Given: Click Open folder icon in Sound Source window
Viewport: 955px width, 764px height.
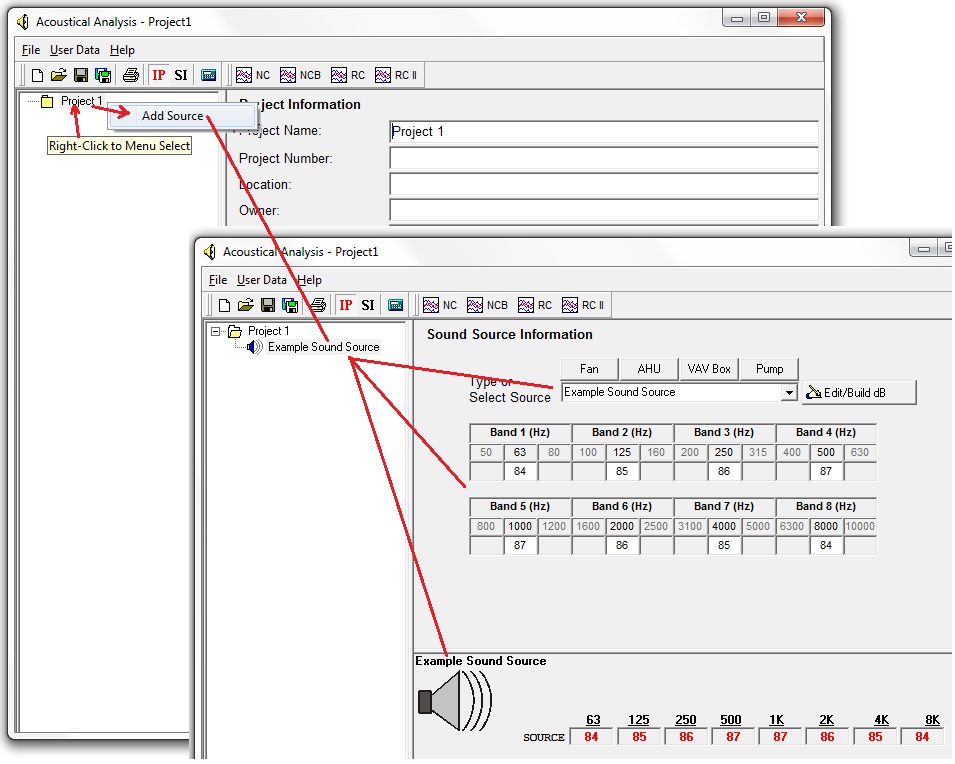Looking at the screenshot, I should pos(245,305).
